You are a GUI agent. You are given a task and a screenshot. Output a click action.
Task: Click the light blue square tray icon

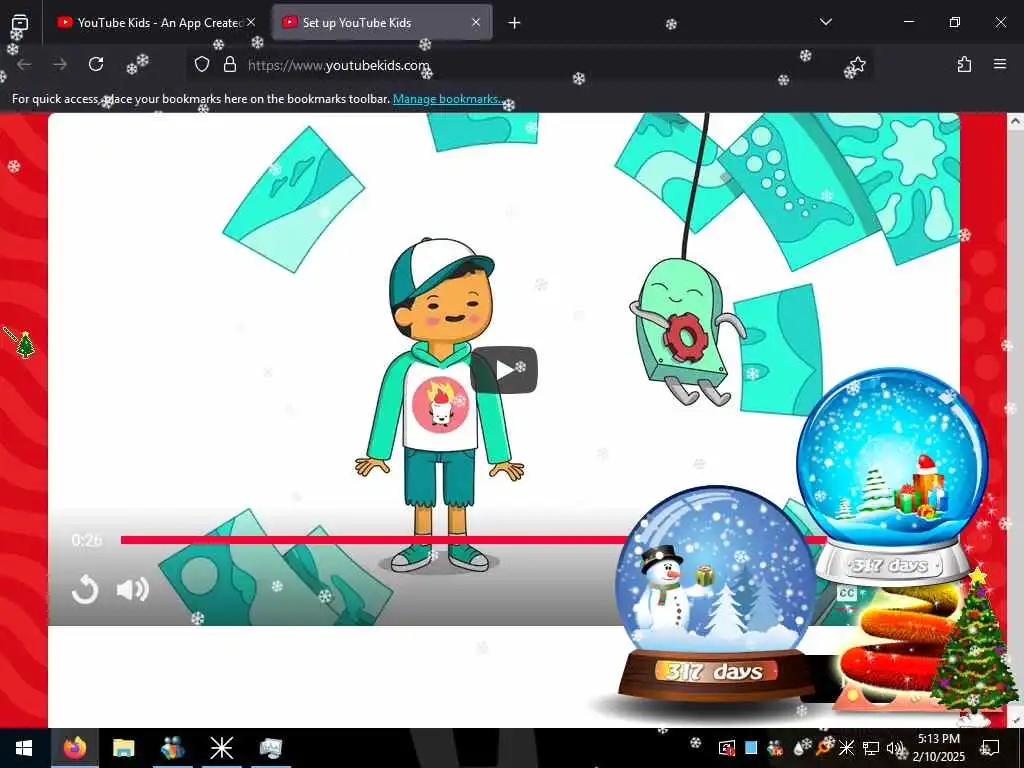751,748
